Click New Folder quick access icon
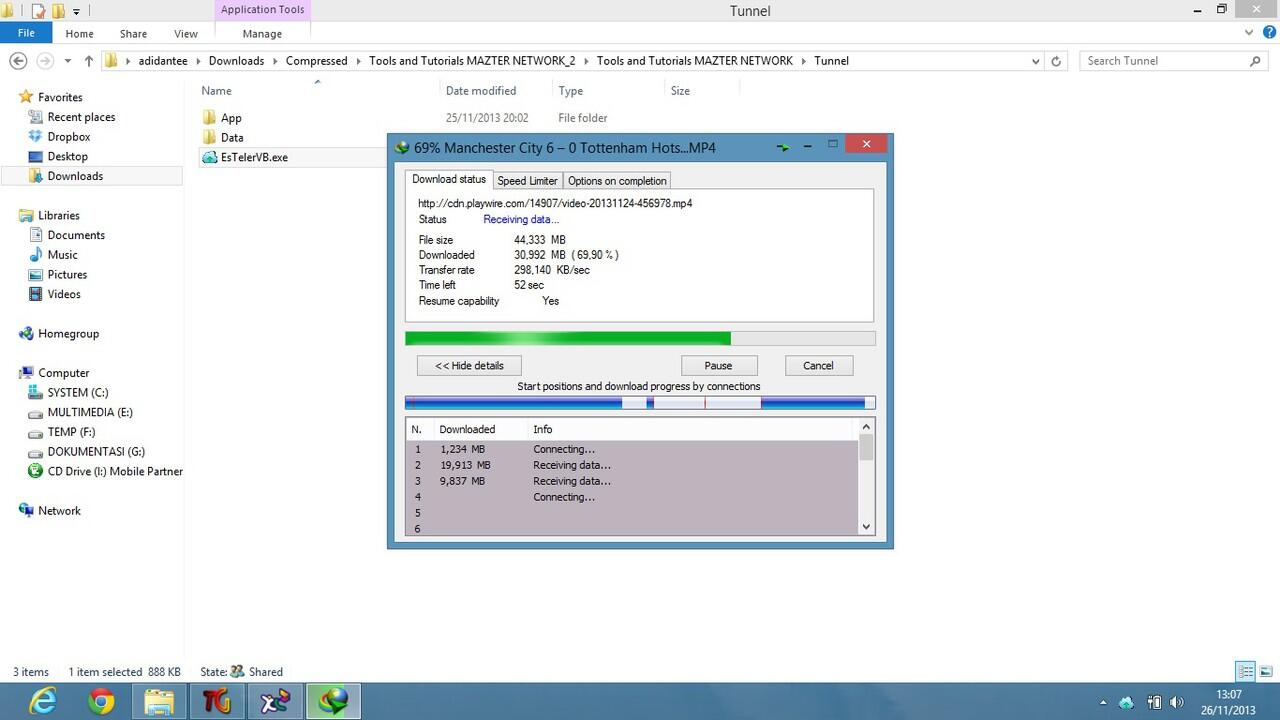Screen dimensions: 1280x720 coord(59,11)
